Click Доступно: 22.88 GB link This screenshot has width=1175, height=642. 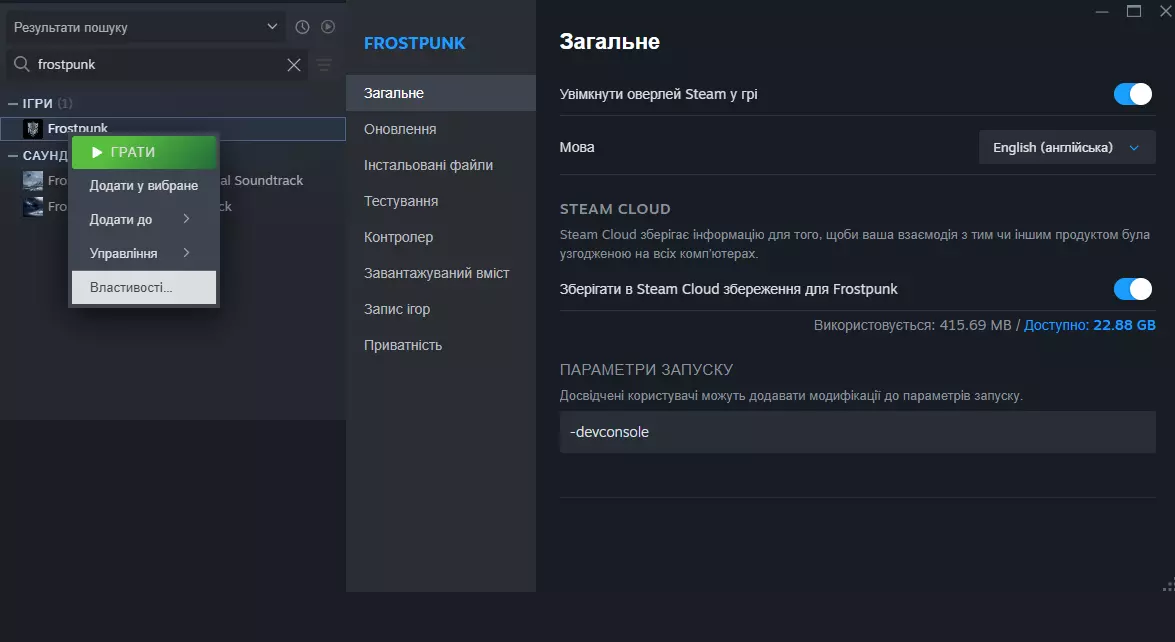pos(1090,325)
